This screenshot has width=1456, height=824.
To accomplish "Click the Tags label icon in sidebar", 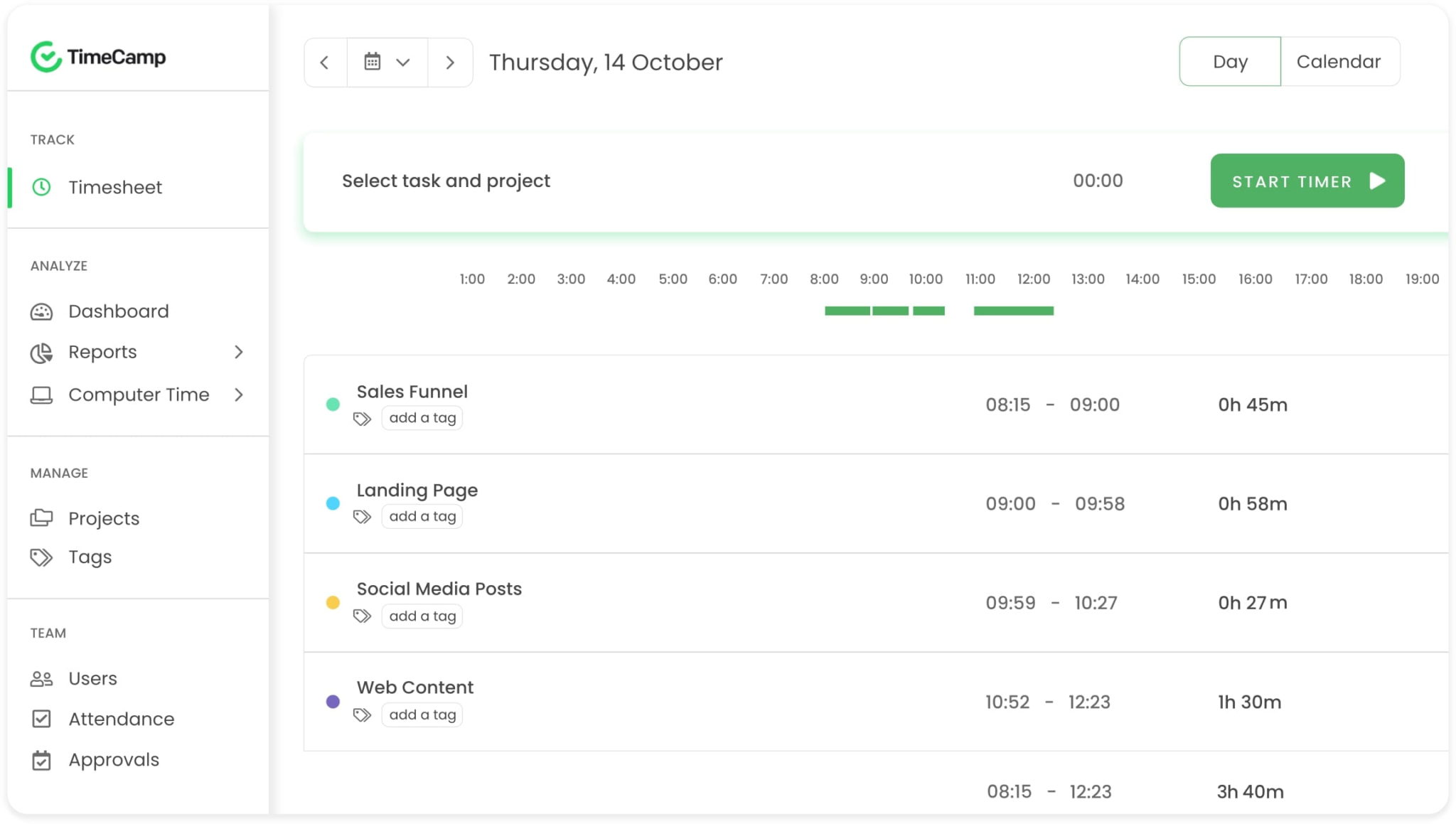I will point(41,557).
